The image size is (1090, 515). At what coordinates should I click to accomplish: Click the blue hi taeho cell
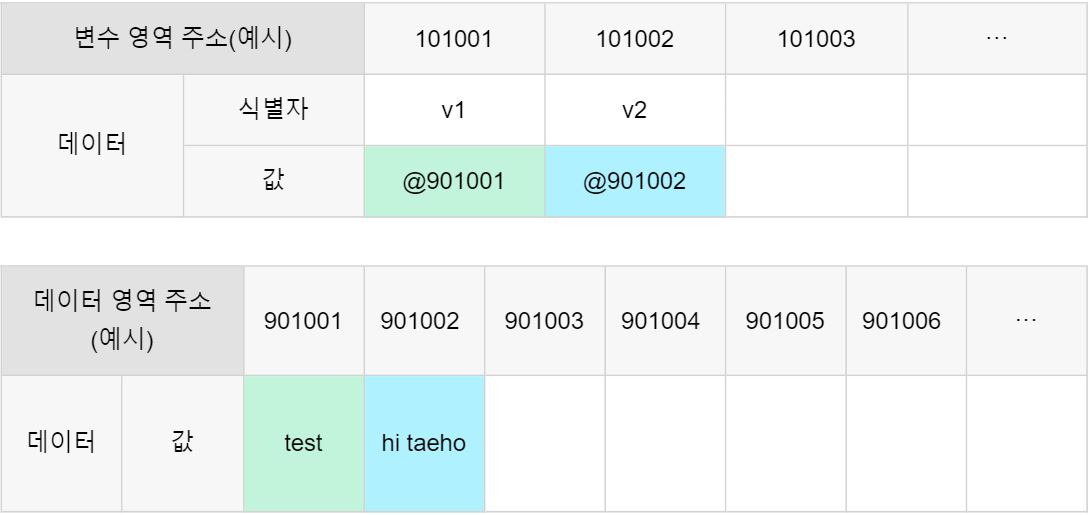(423, 443)
